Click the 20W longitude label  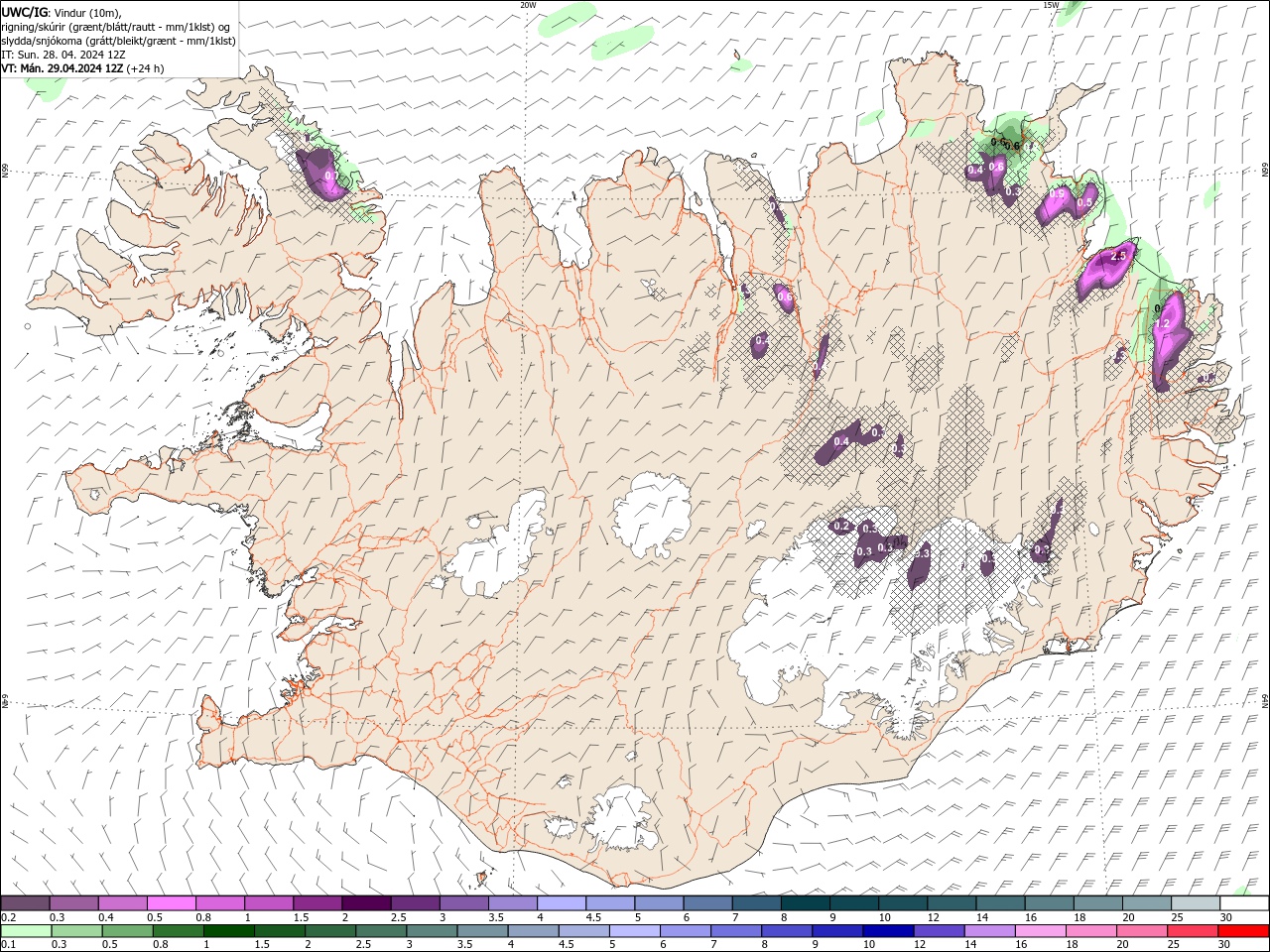(528, 5)
